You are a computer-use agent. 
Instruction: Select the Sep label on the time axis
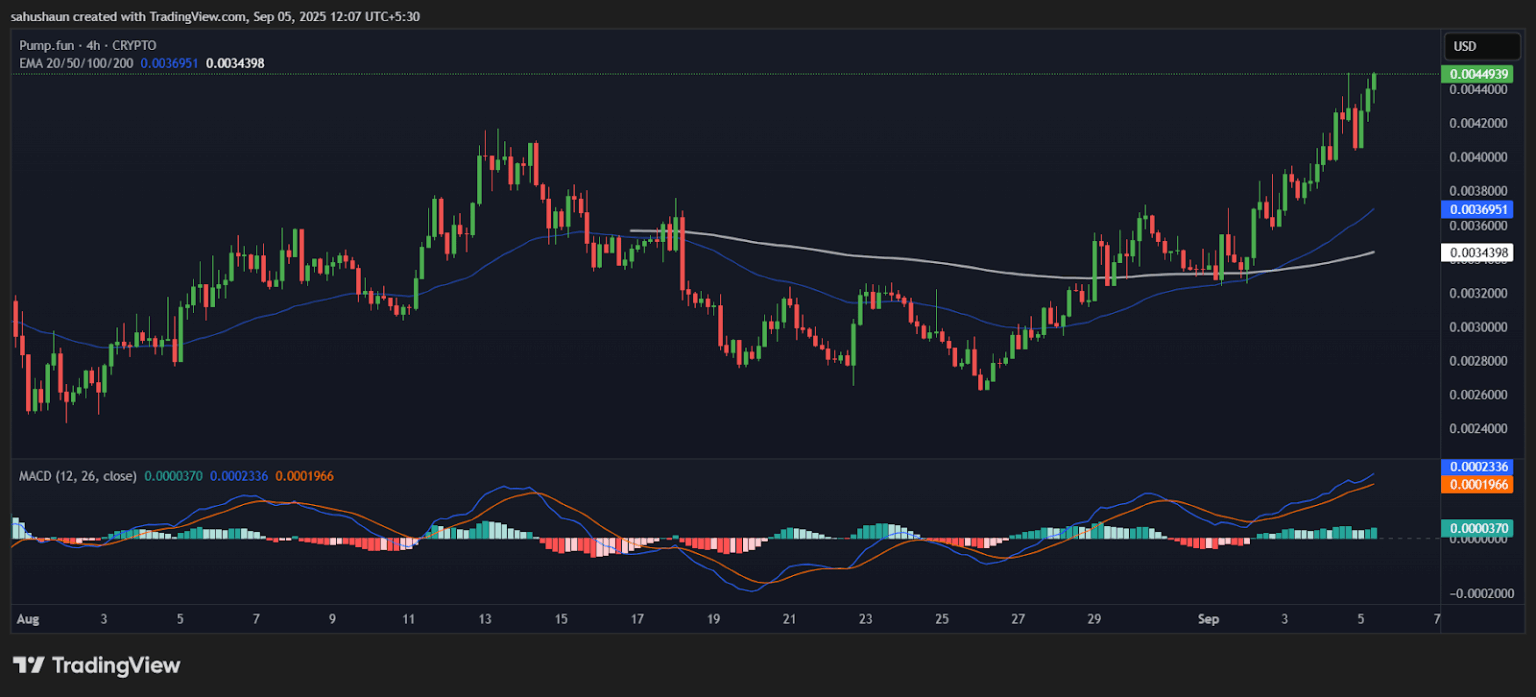coord(1209,619)
